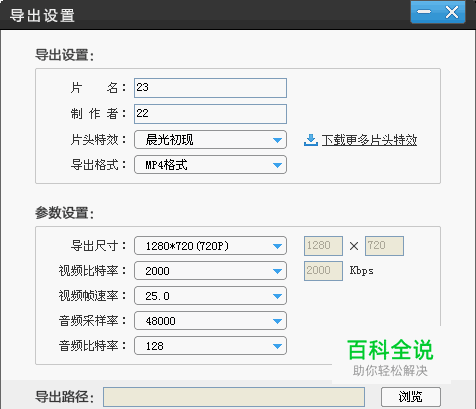Click the 视频帧速率 label text
Viewport: 476px width, 409px height.
[x=92, y=296]
